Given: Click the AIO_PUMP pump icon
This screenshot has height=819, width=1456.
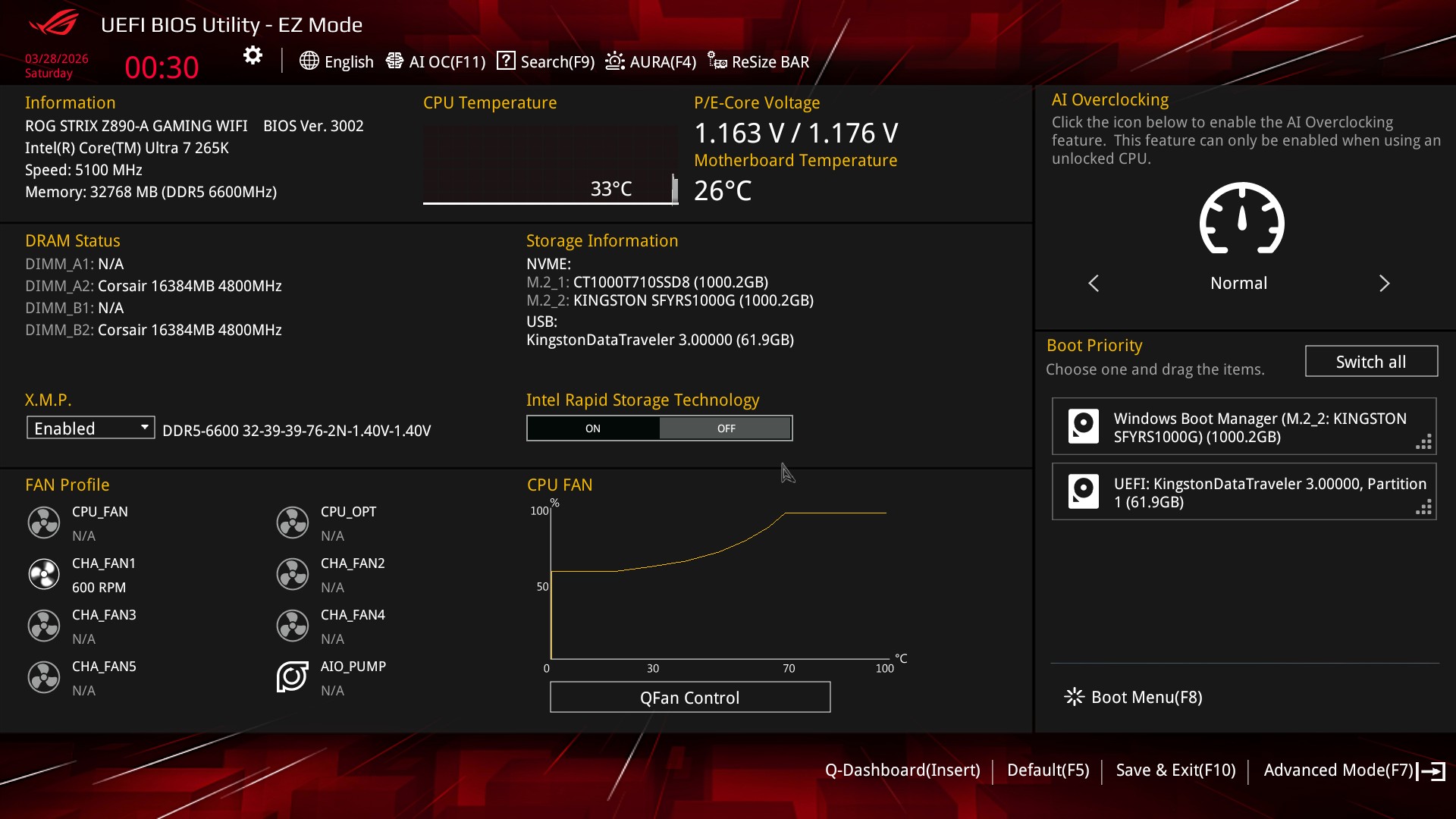Looking at the screenshot, I should coord(292,677).
